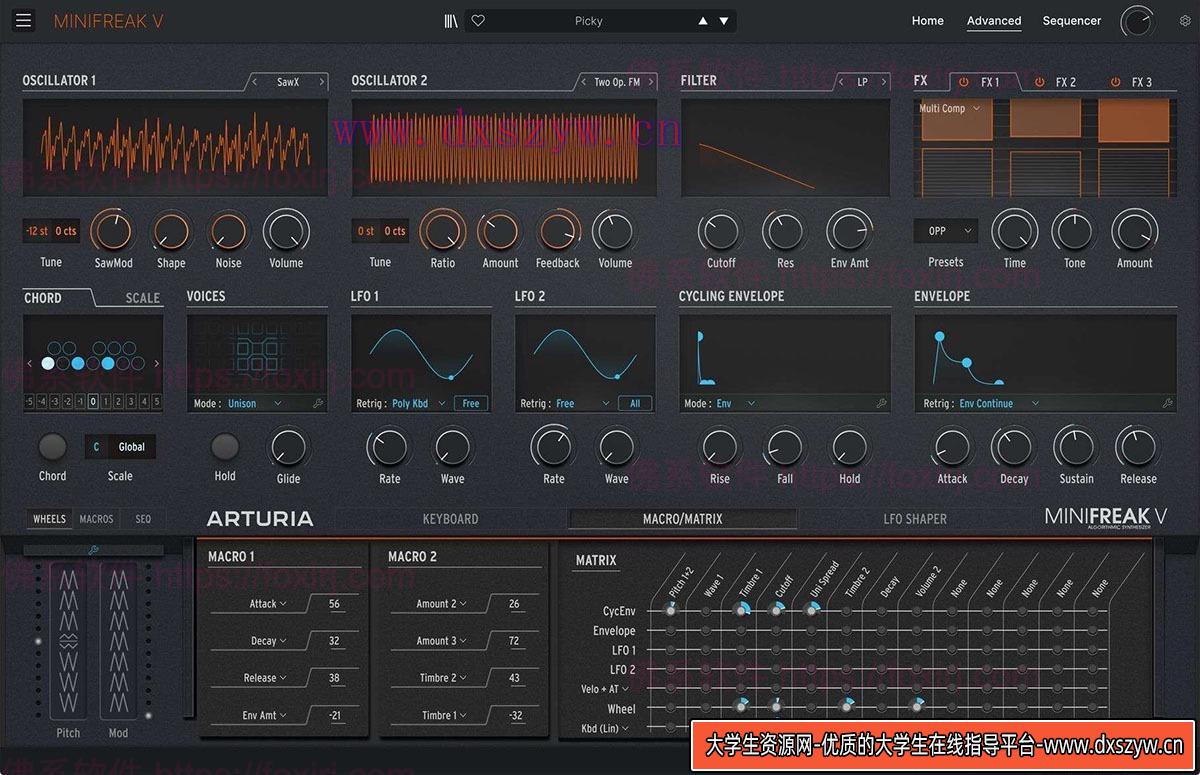Open the hamburger main menu
Screen dimensions: 1200x775
(x=24, y=20)
